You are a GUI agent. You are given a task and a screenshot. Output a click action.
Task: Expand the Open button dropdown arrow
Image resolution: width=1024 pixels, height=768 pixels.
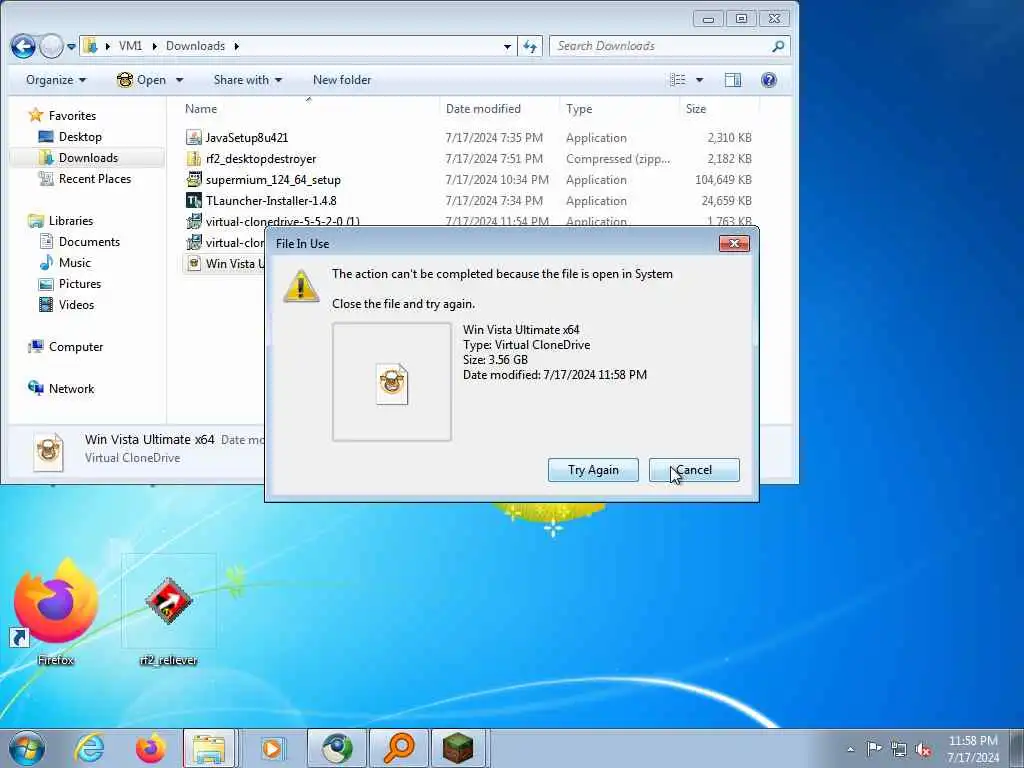[x=180, y=80]
